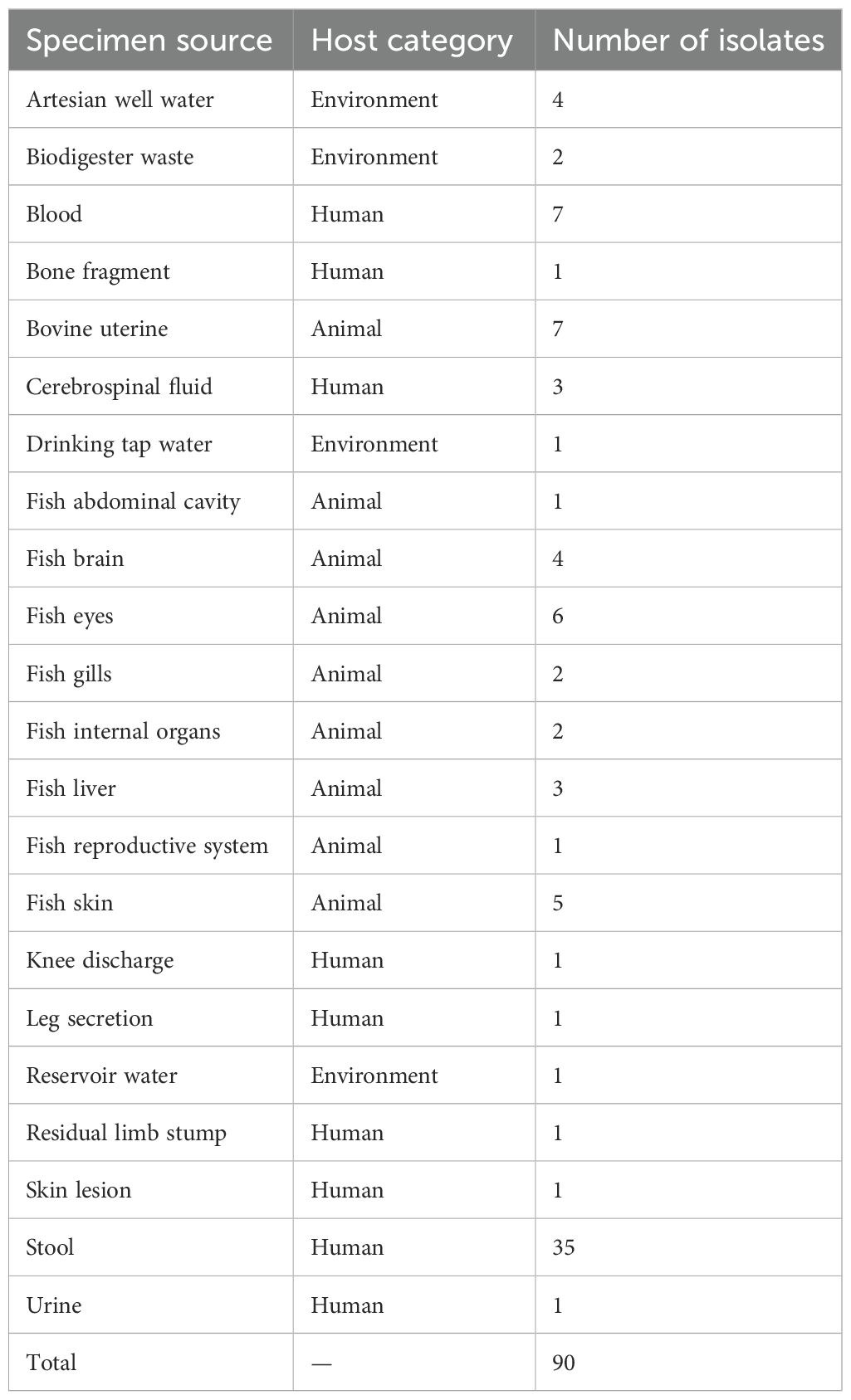
Task: Click the Host category column header
Action: tap(412, 41)
